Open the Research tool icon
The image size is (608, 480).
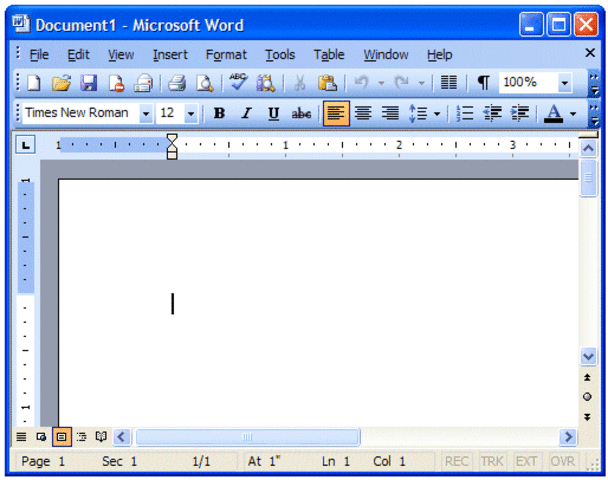266,83
